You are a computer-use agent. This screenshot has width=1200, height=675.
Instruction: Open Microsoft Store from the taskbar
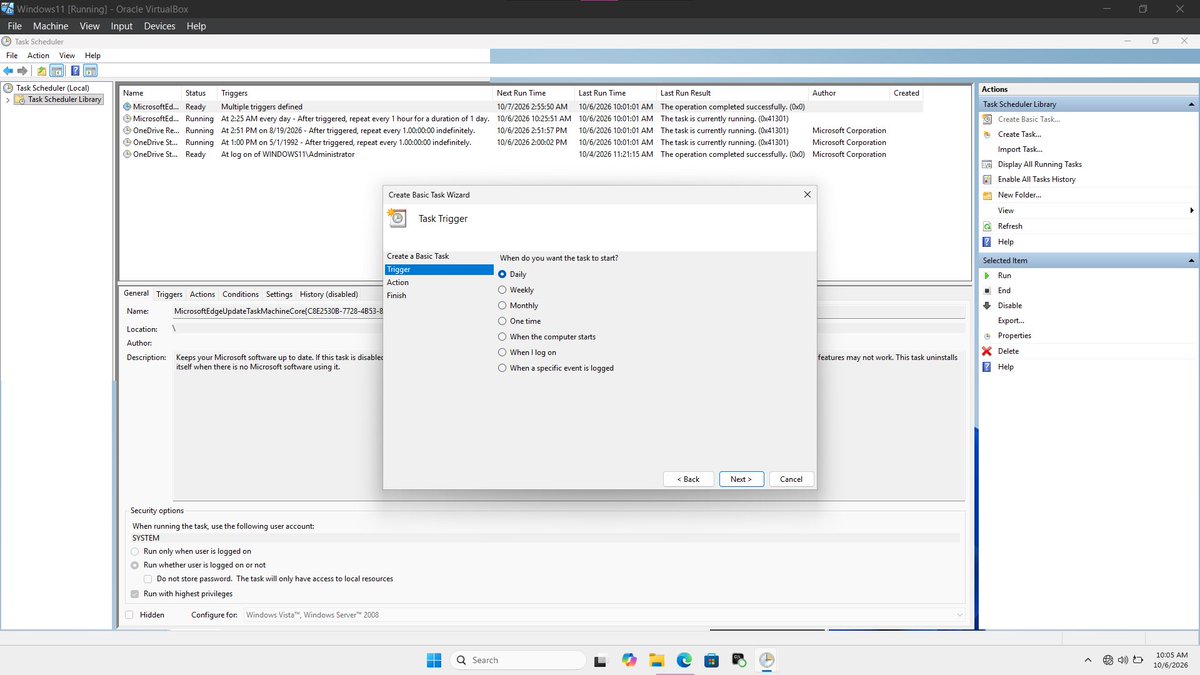click(712, 660)
